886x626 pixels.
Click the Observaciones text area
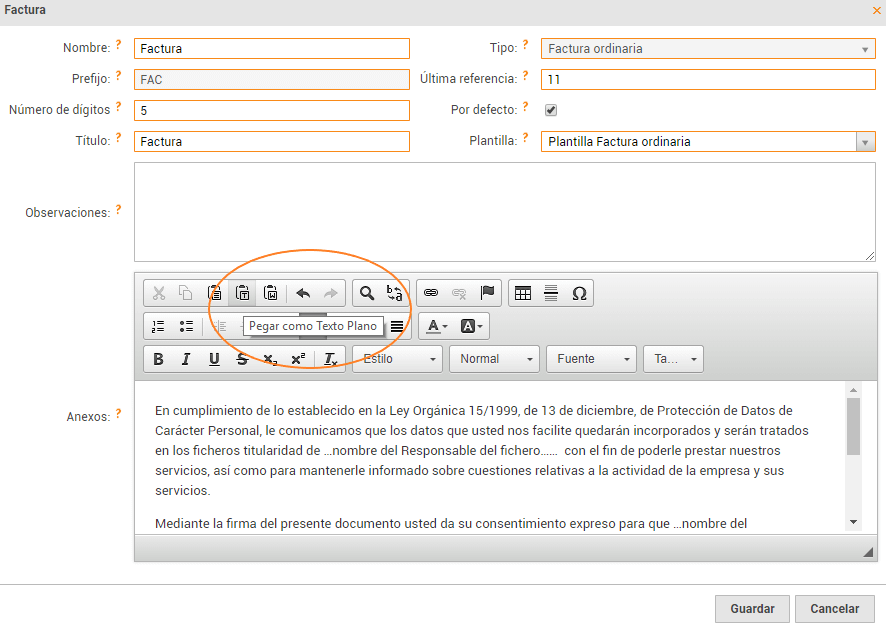tap(504, 212)
